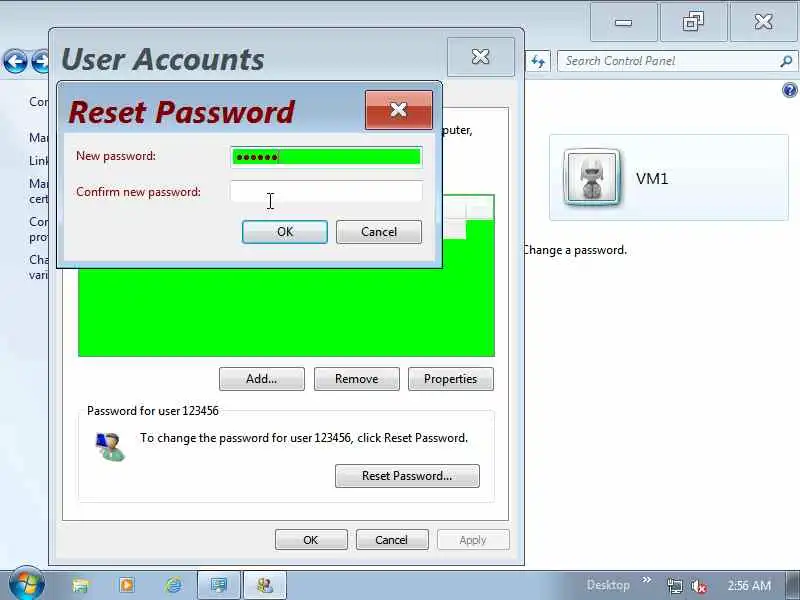800x600 pixels.
Task: Click the blue help question icon
Action: [789, 90]
